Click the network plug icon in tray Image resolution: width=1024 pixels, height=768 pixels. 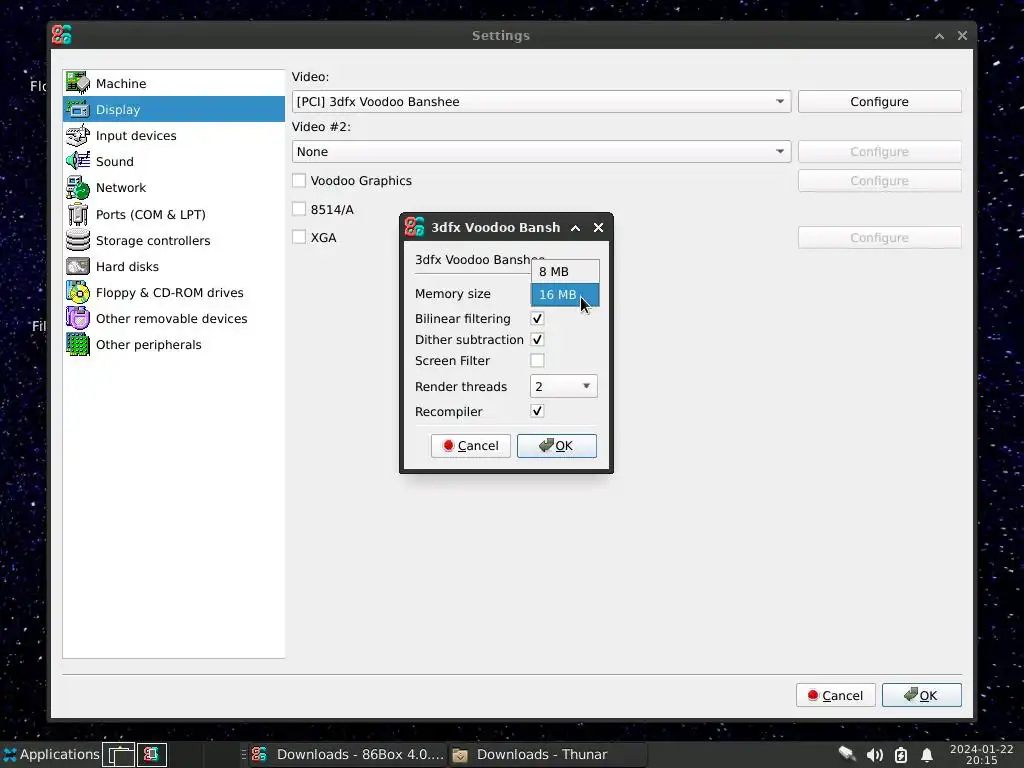(847, 754)
